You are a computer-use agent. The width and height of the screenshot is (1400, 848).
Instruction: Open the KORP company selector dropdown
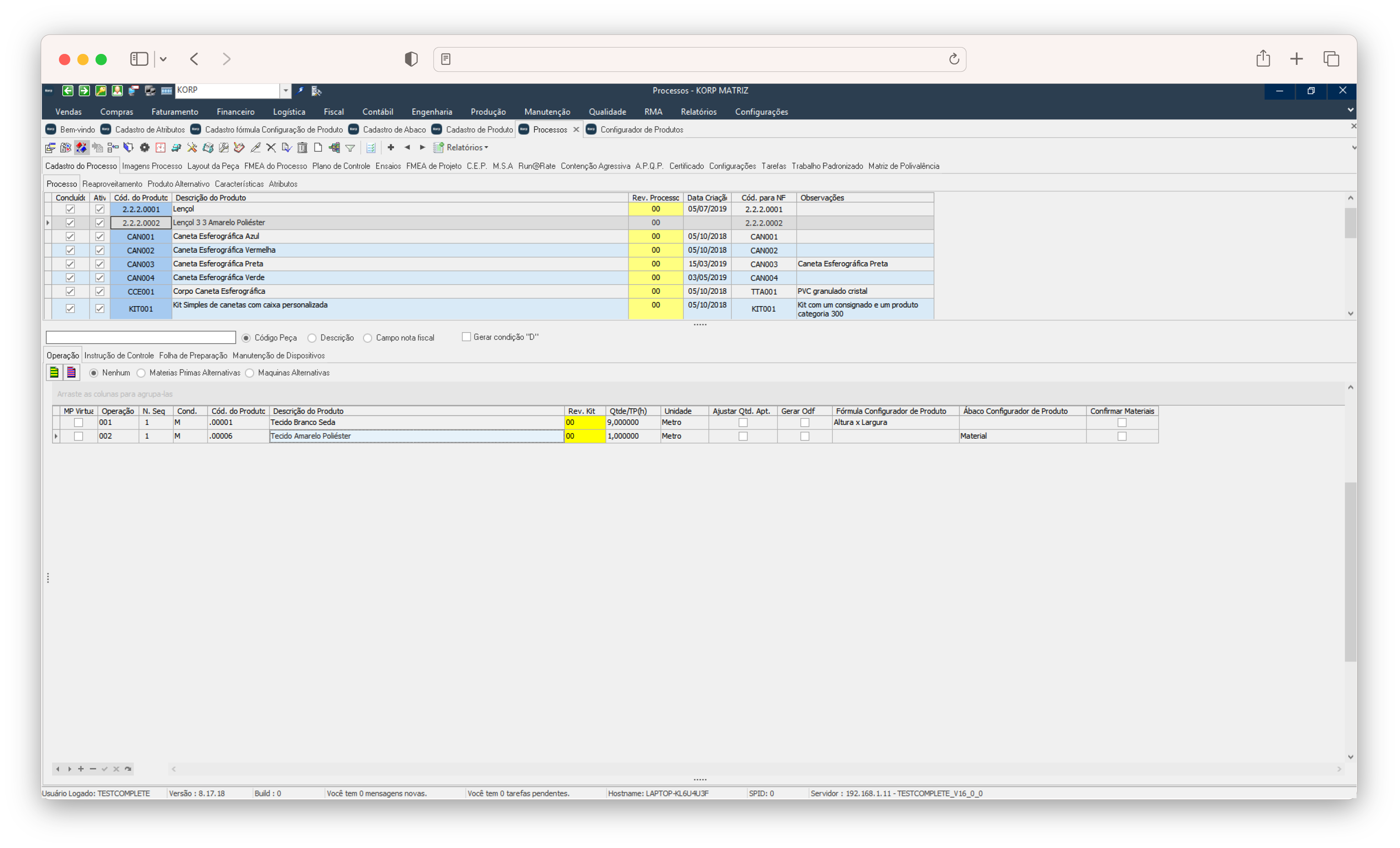[287, 91]
